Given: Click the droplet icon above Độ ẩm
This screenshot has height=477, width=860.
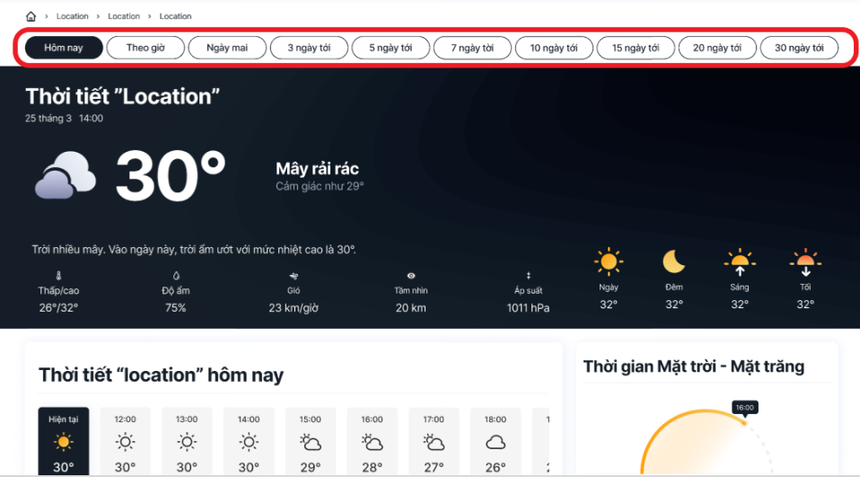Looking at the screenshot, I should [x=176, y=276].
